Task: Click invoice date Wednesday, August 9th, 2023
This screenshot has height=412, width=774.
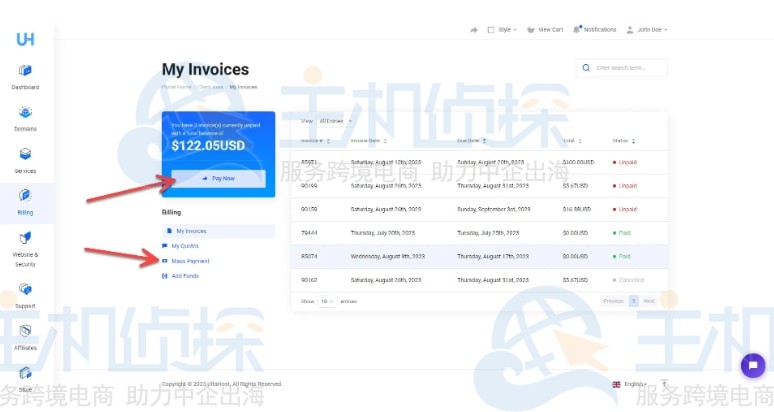Action: point(387,257)
